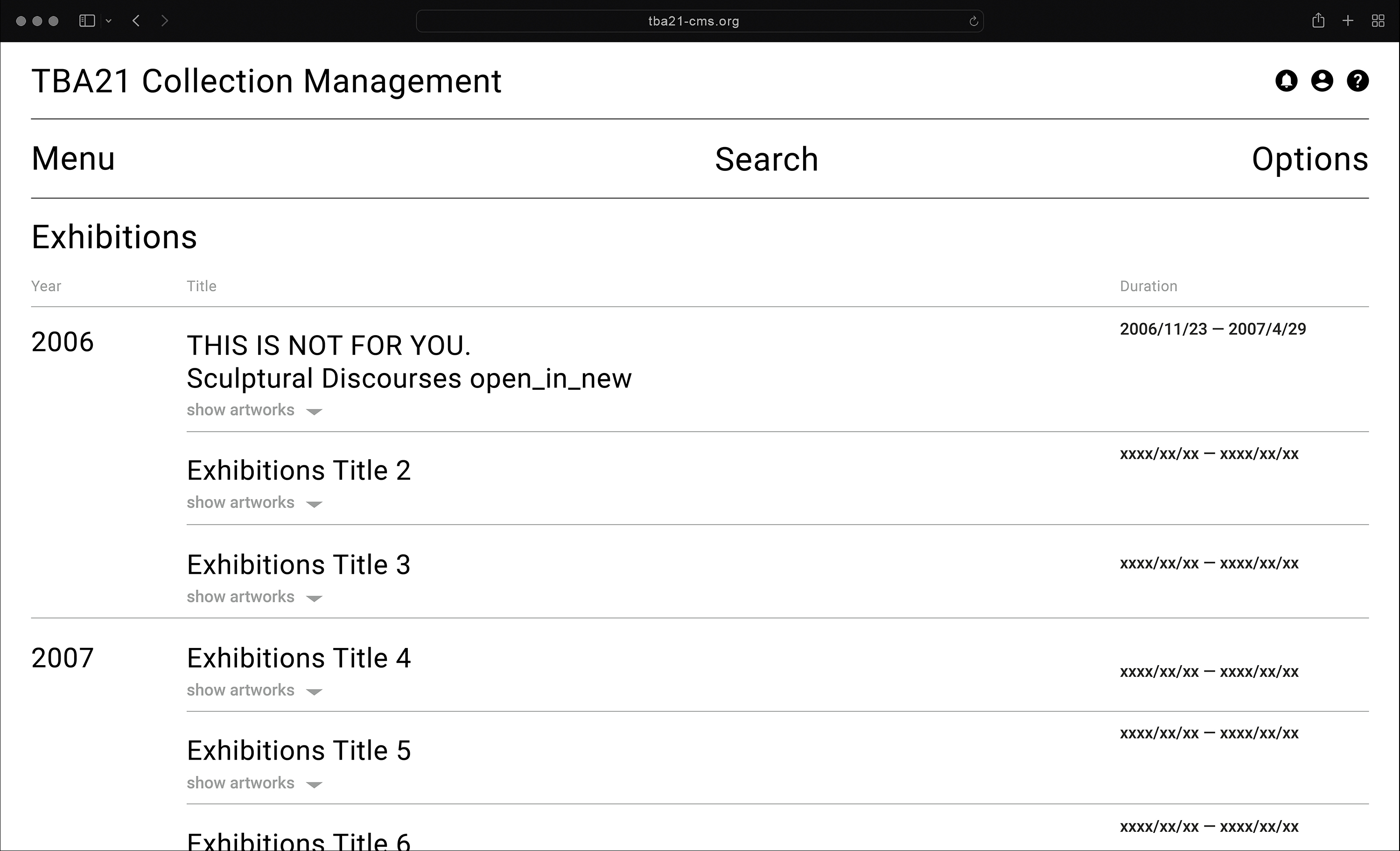Select the 2006 year label
Screen dimensions: 1400x851
point(63,342)
